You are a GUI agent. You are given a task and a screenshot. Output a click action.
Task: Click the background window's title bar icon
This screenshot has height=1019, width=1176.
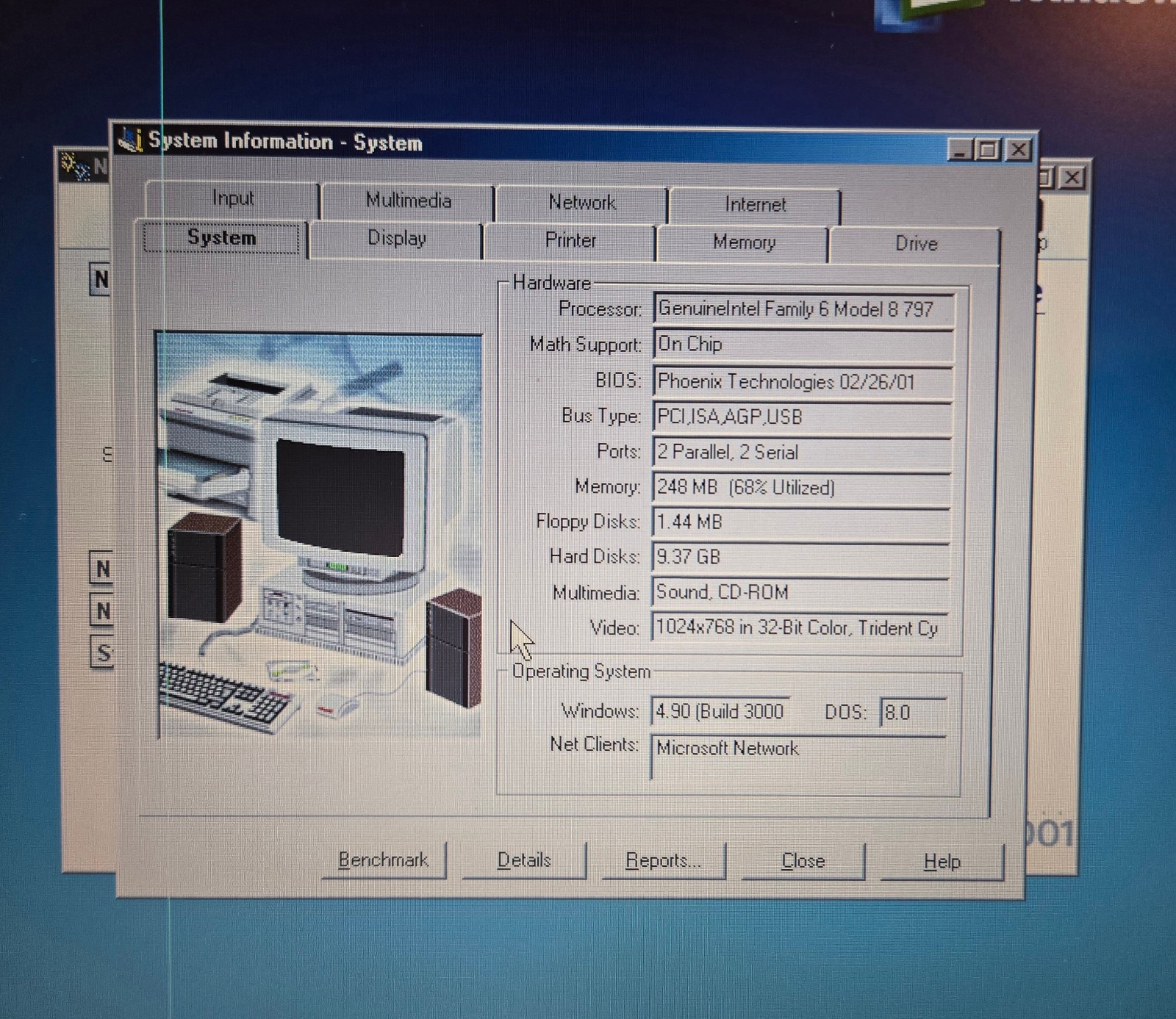tap(73, 166)
